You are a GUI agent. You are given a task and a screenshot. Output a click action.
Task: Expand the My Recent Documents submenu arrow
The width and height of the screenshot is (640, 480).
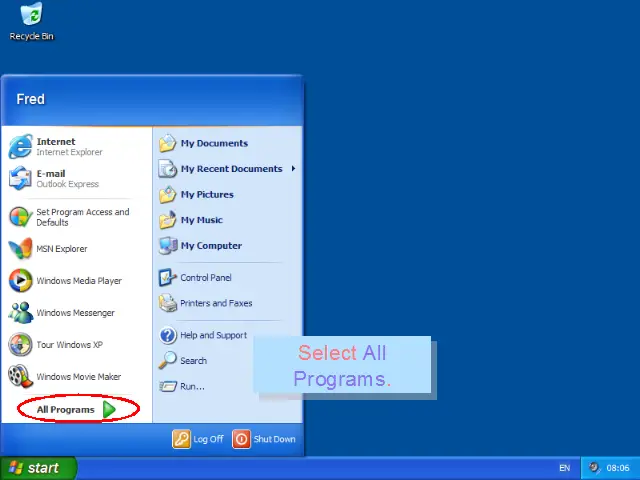(x=293, y=169)
